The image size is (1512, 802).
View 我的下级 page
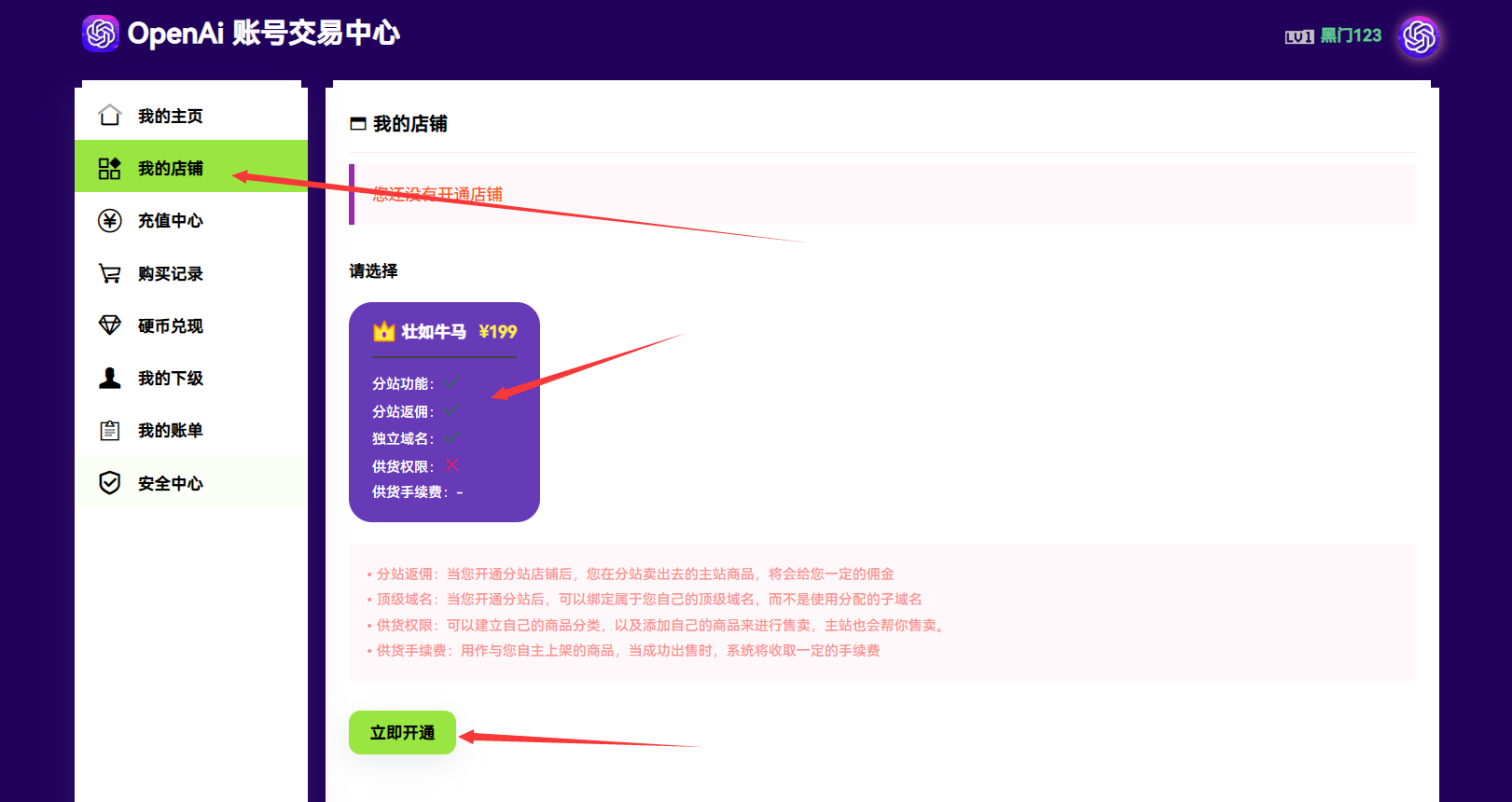191,378
